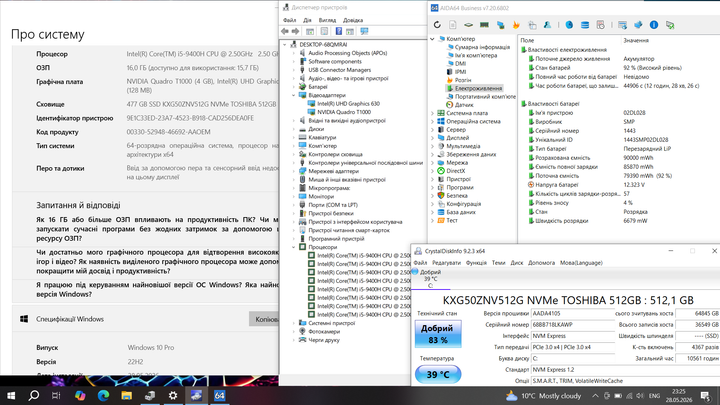720x405 pixels.
Task: Click blue question-mark Help icon in Device Manager
Action: 338,31
